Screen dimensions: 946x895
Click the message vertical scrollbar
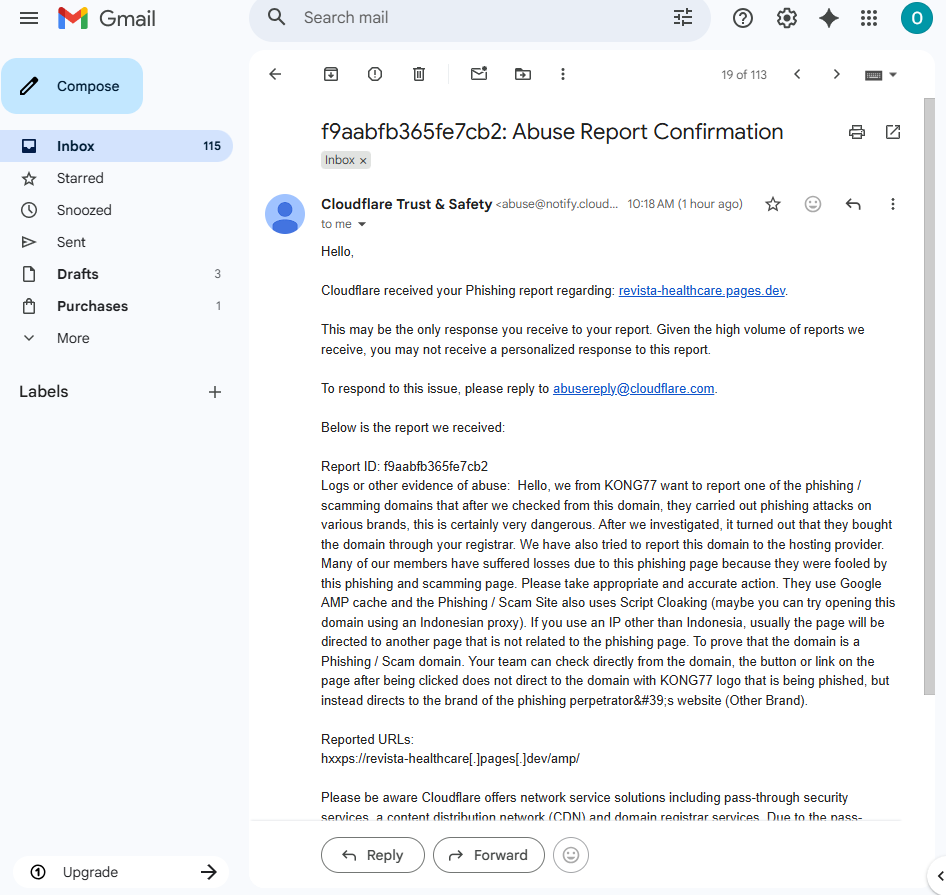coord(929,397)
